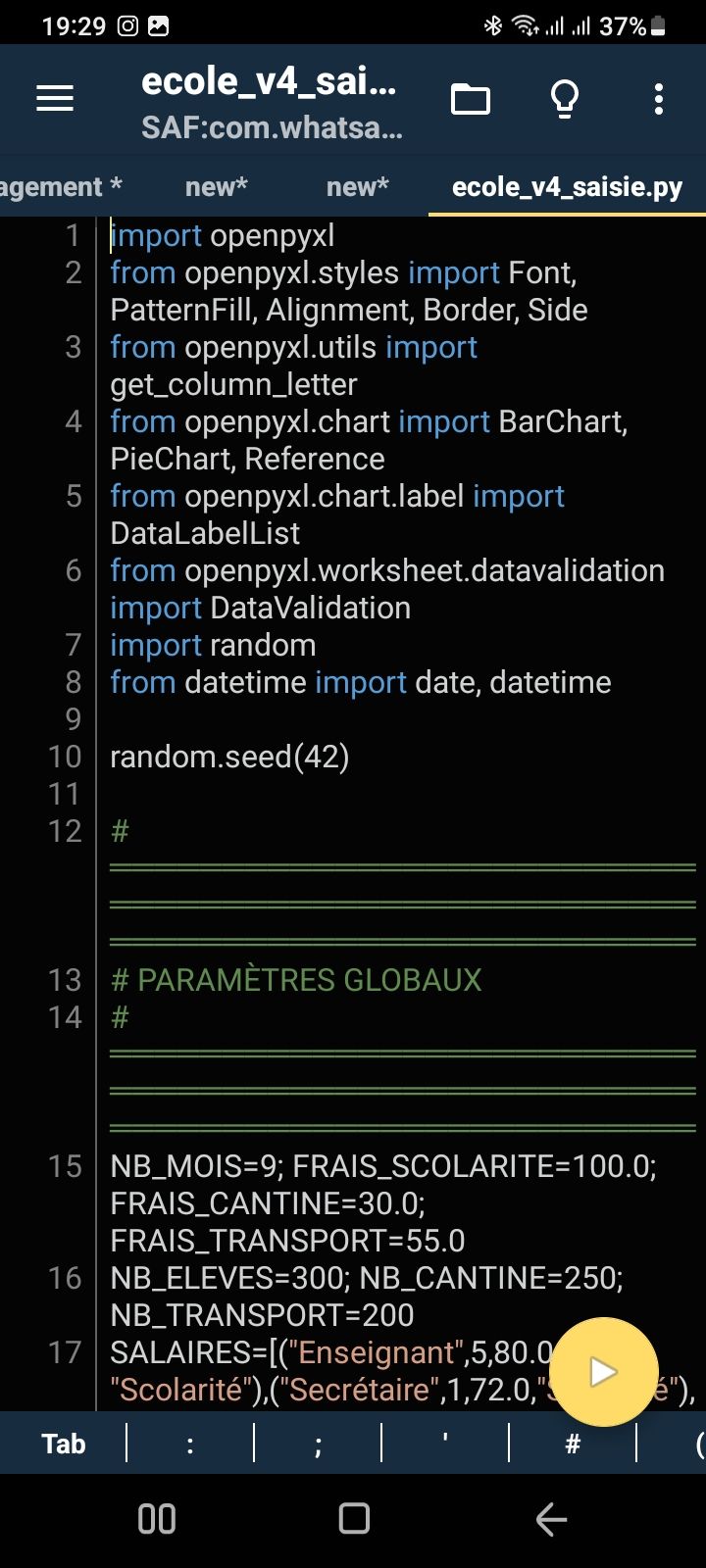706x1568 pixels.
Task: Tap the Android back arrow
Action: coord(551,1519)
